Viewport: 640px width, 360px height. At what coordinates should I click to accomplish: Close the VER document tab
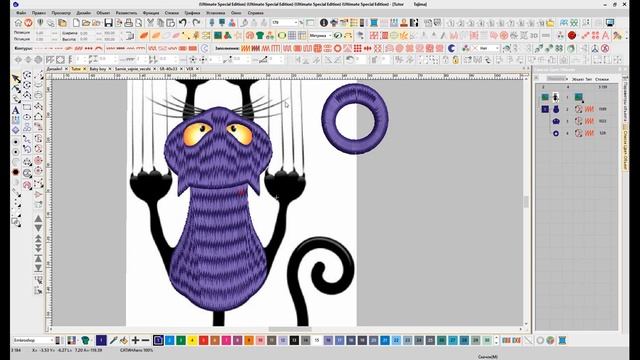(x=197, y=69)
